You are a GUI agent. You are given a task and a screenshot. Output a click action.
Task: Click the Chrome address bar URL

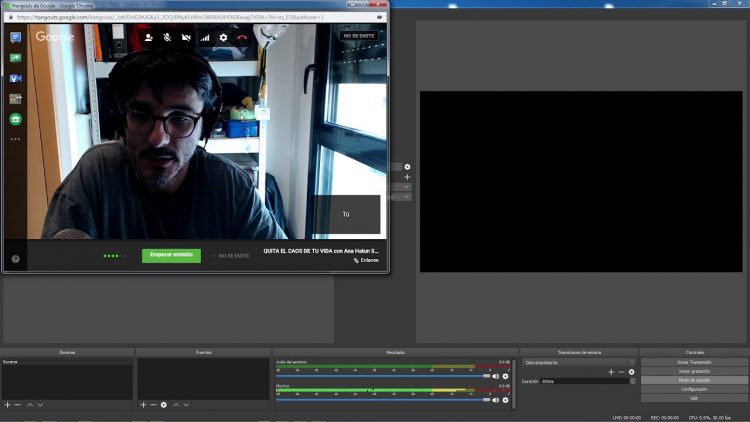click(170, 17)
